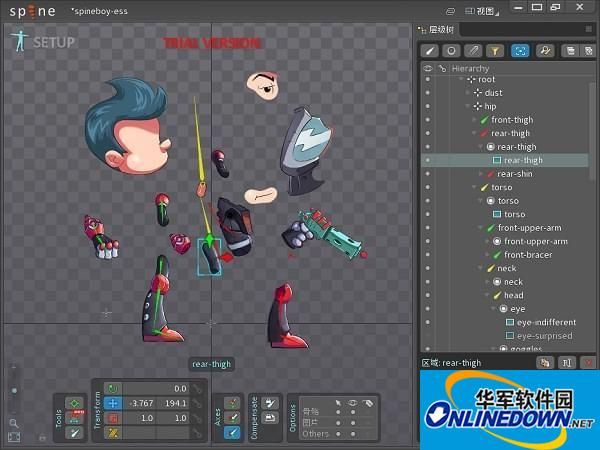Click the rename button for rear-thigh region
The image size is (600, 450).
(567, 362)
